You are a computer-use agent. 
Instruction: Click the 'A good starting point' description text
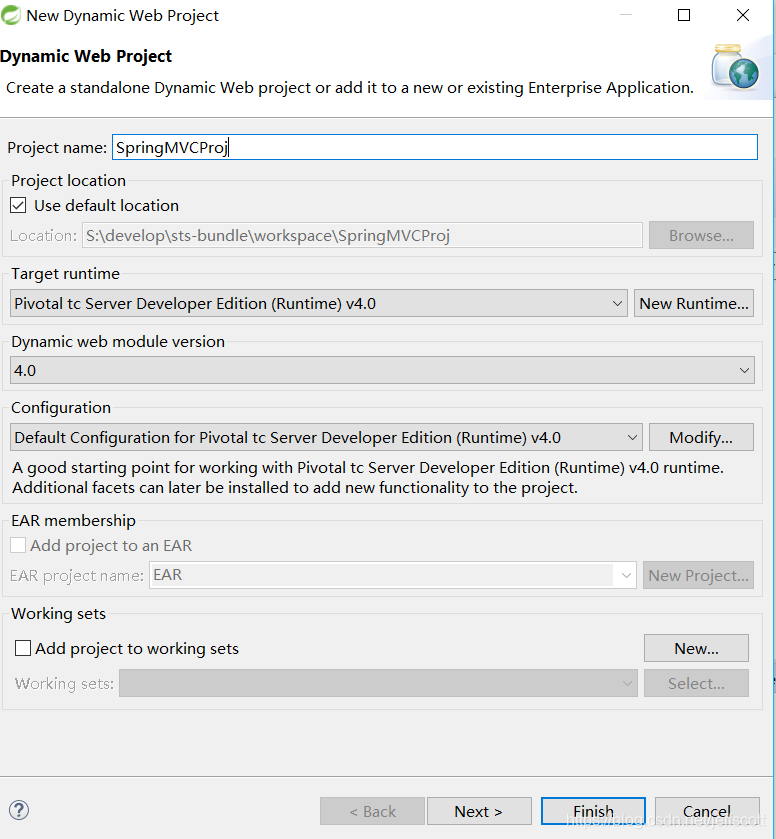[368, 477]
